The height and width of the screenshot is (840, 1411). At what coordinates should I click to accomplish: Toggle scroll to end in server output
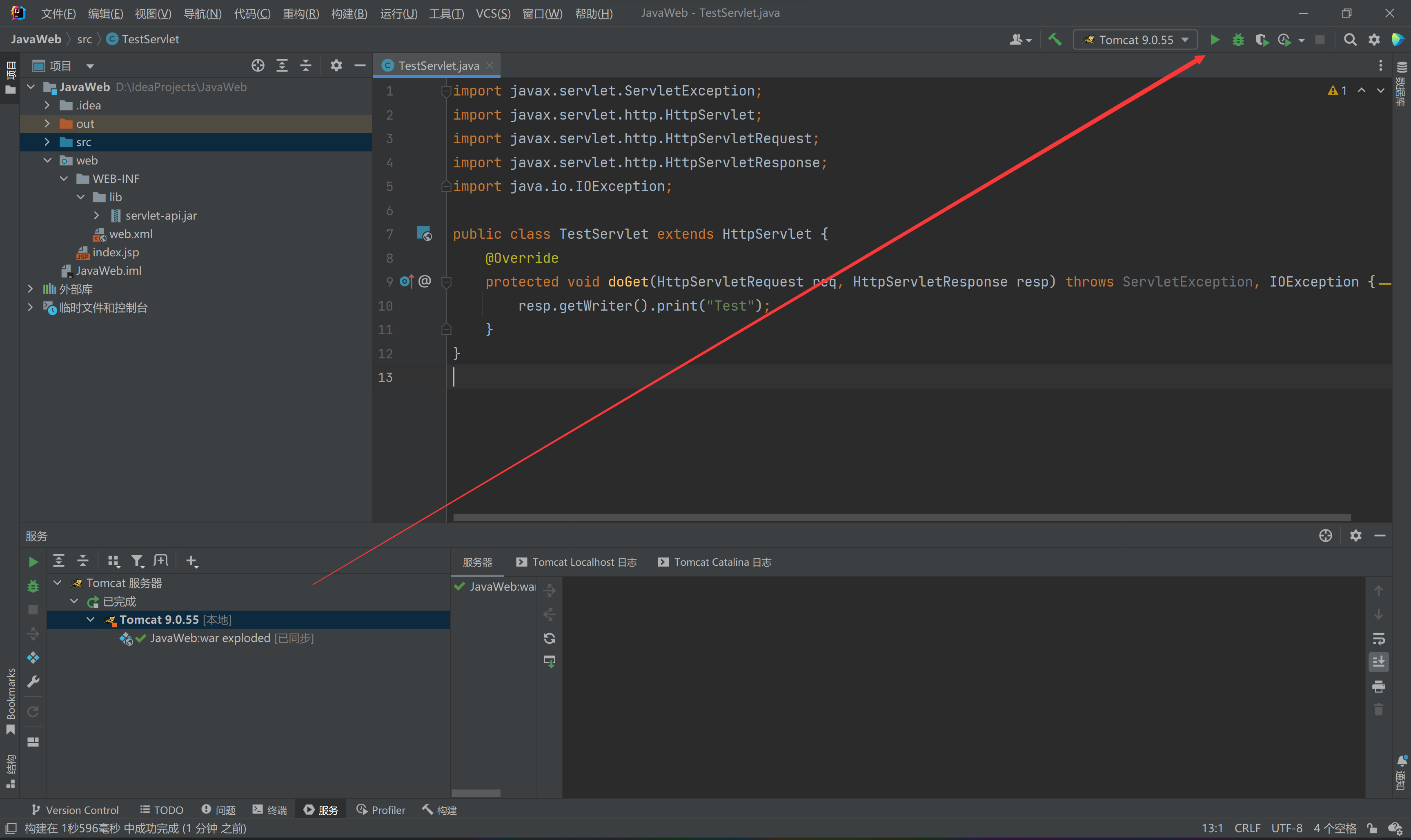(x=1379, y=662)
